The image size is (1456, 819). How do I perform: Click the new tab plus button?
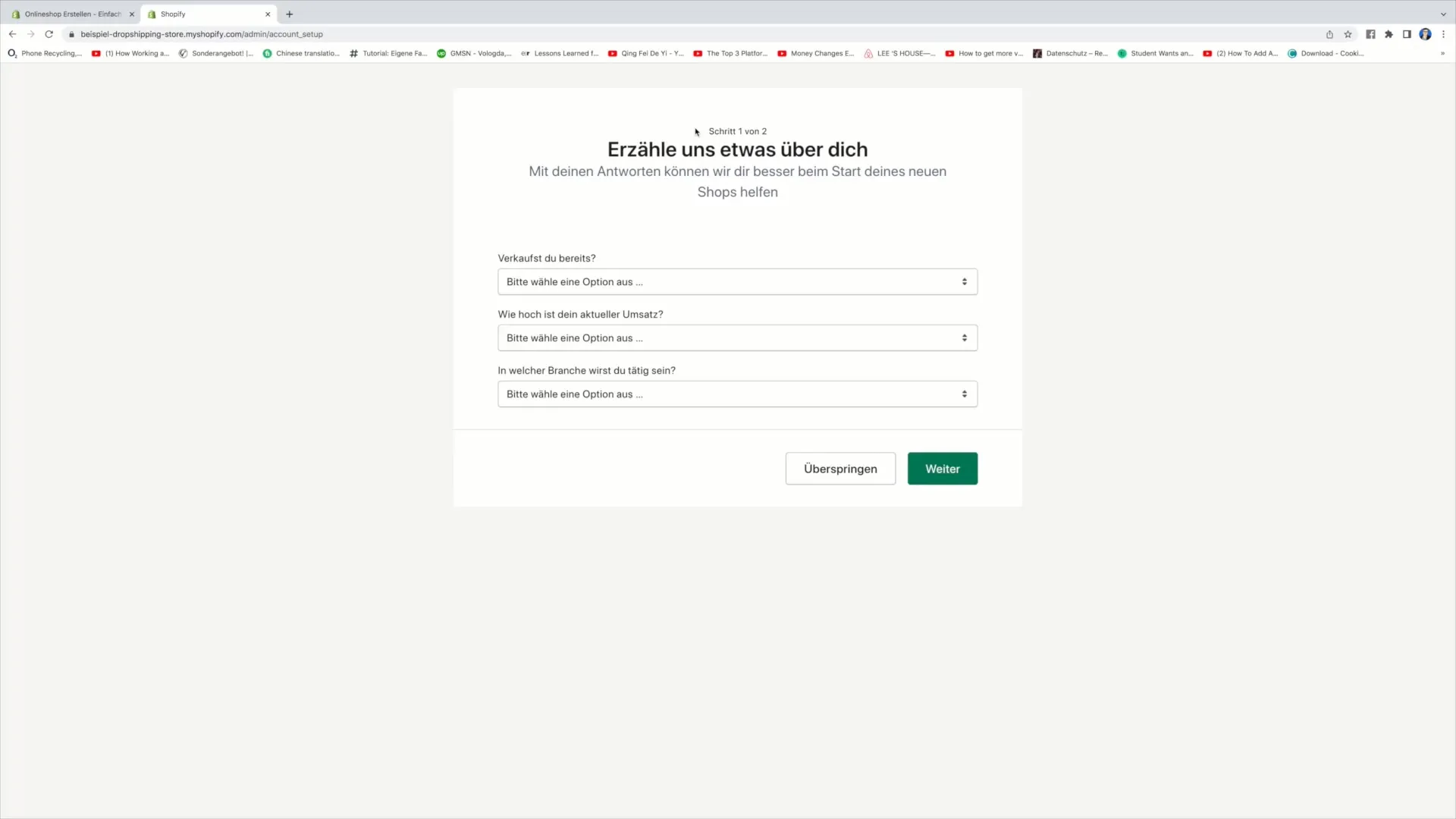290,14
